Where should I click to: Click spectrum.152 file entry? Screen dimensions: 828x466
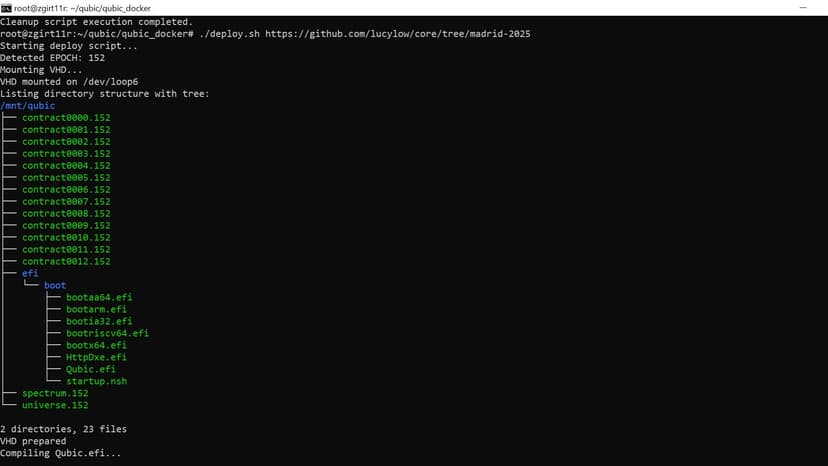[x=55, y=393]
